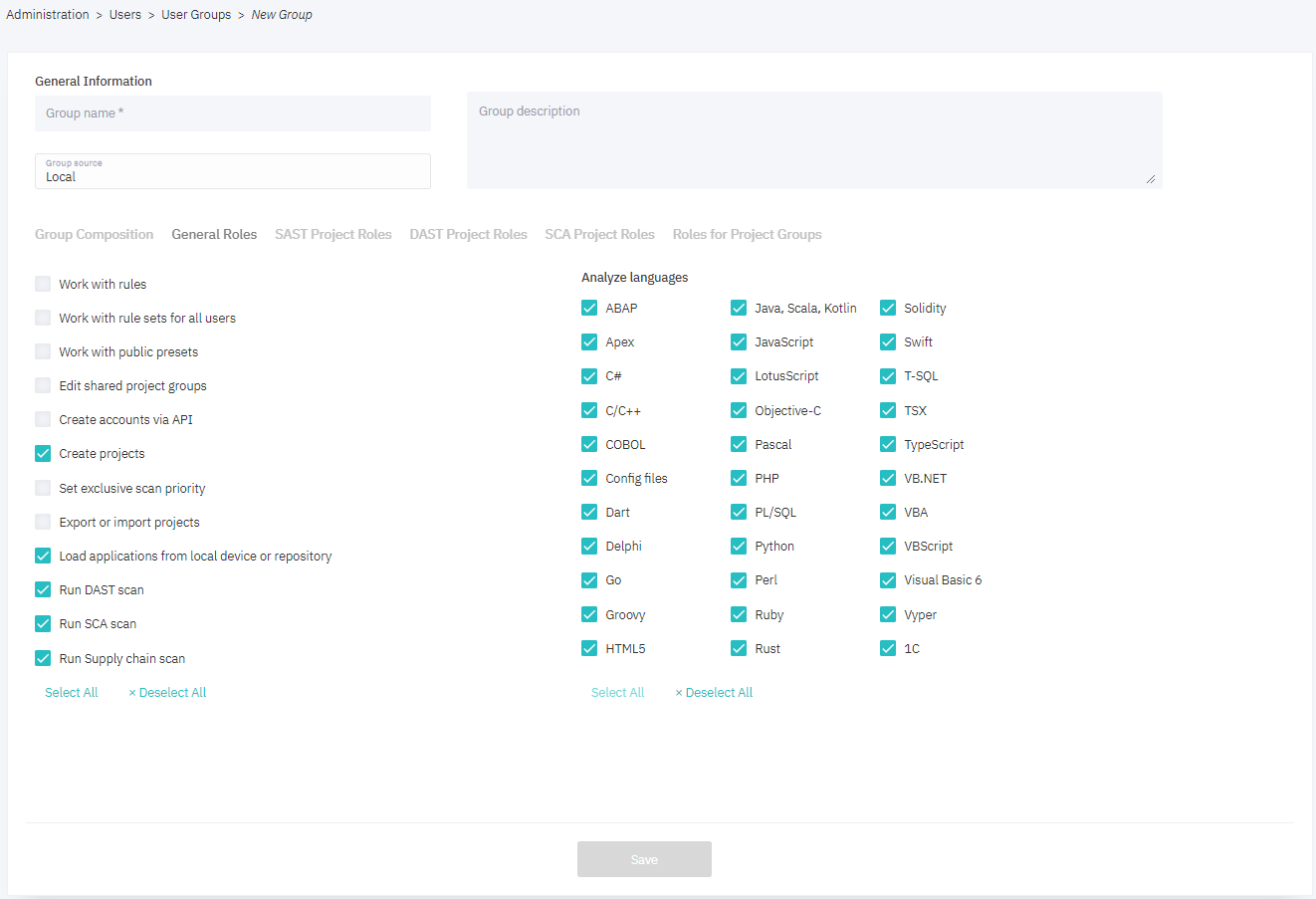Screen dimensions: 1316x899
Task: Untick Run Supply chain scan
Action: (x=43, y=658)
